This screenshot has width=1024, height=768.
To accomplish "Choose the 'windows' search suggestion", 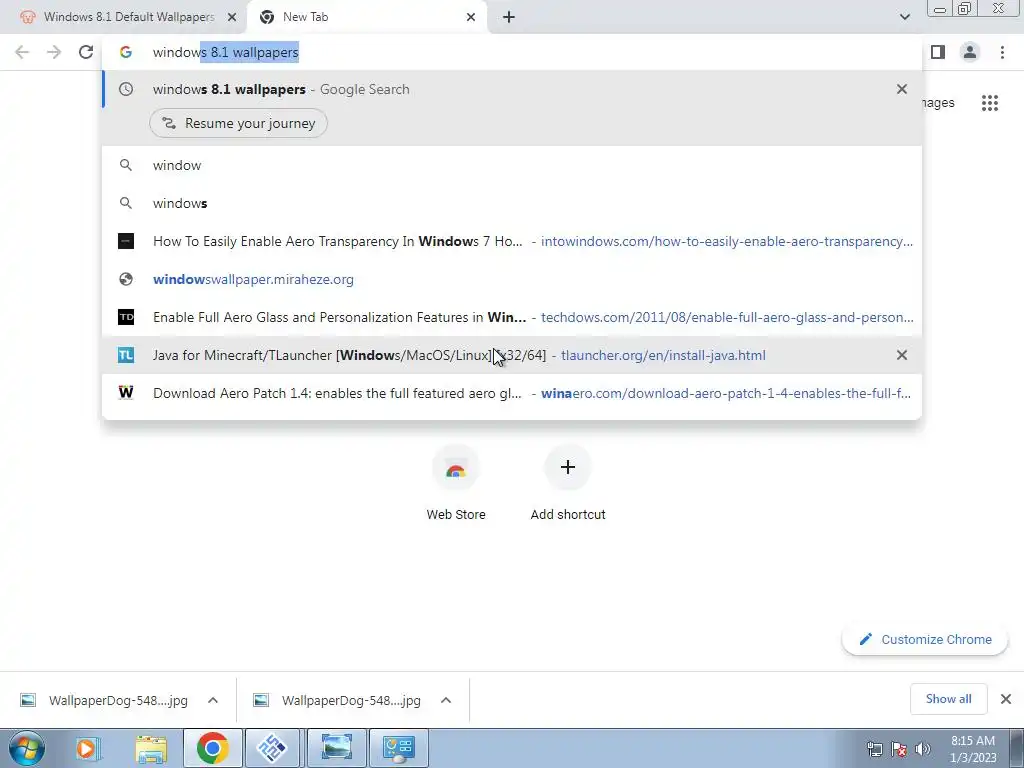I will (512, 203).
